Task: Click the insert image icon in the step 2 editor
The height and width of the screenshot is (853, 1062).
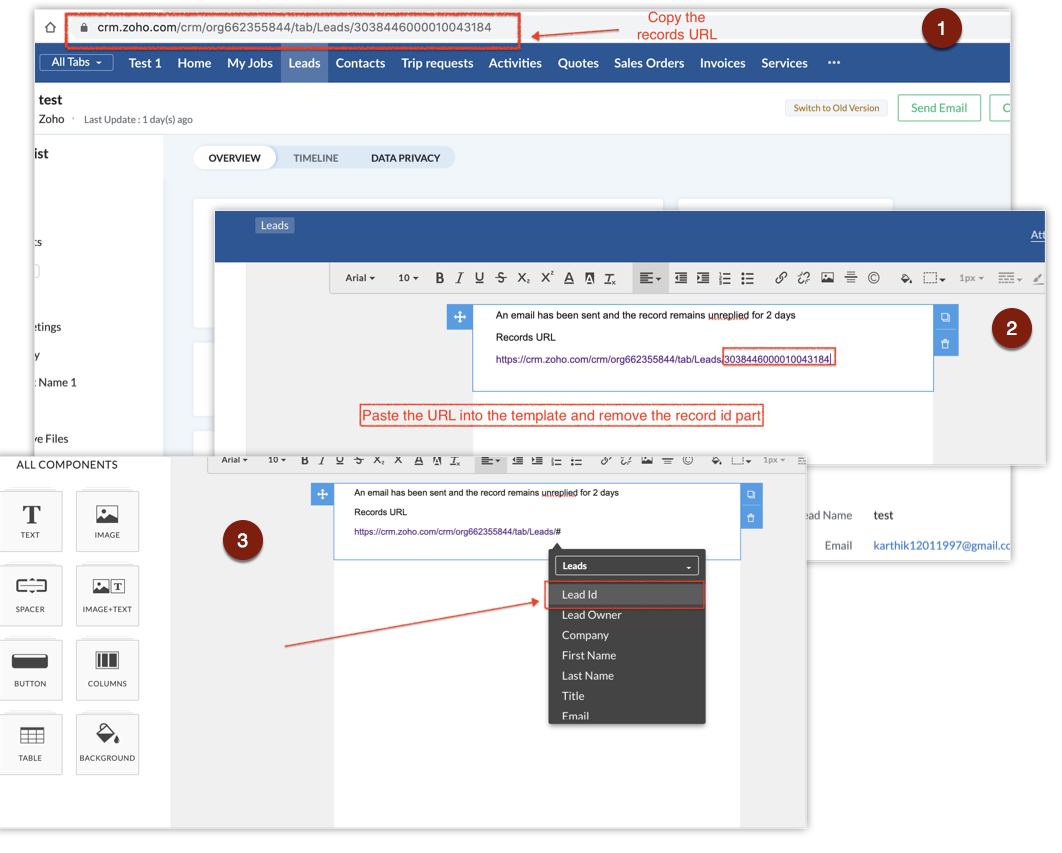Action: 827,277
